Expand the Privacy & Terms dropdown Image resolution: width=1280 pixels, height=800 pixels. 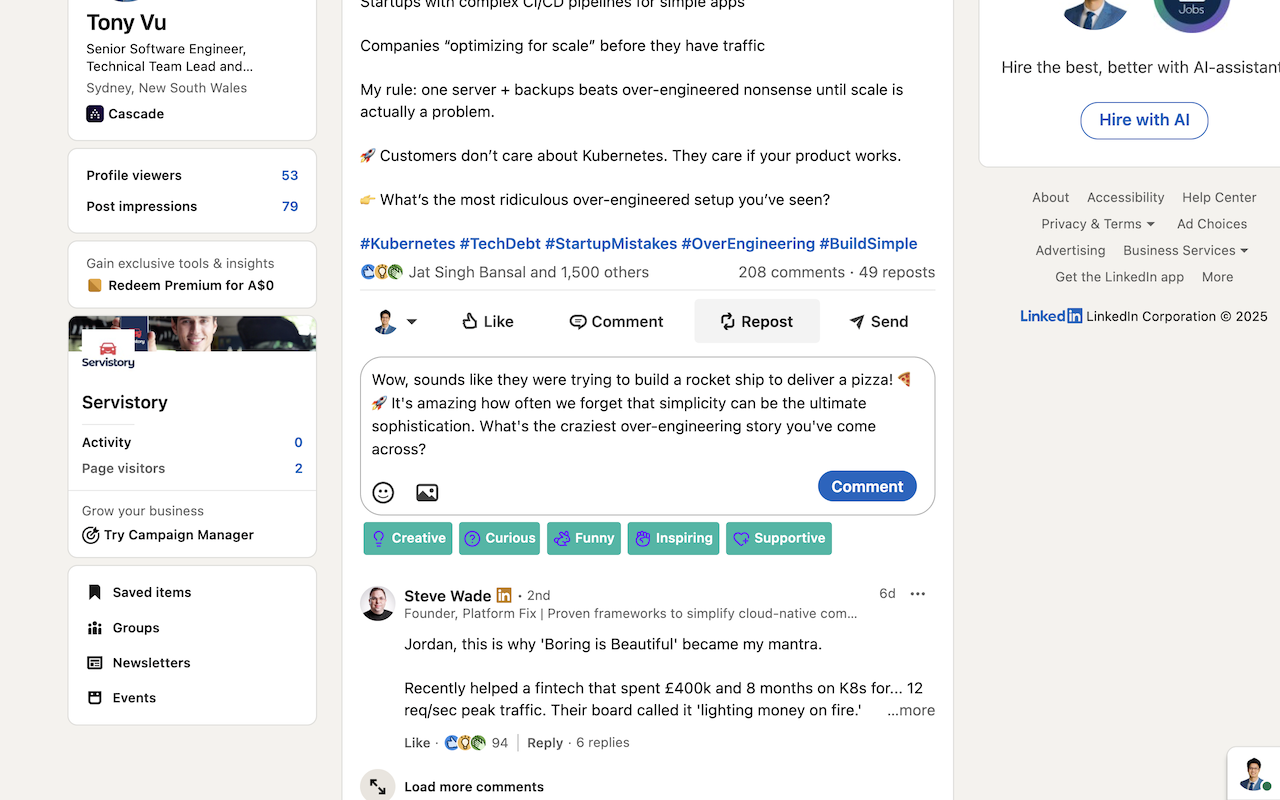(1151, 224)
